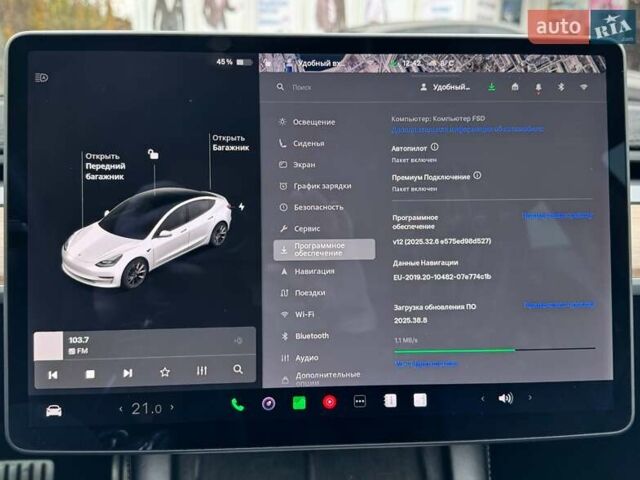Image resolution: width=640 pixels, height=480 pixels.
Task: Open the all apps three-dots icon
Action: tap(360, 401)
